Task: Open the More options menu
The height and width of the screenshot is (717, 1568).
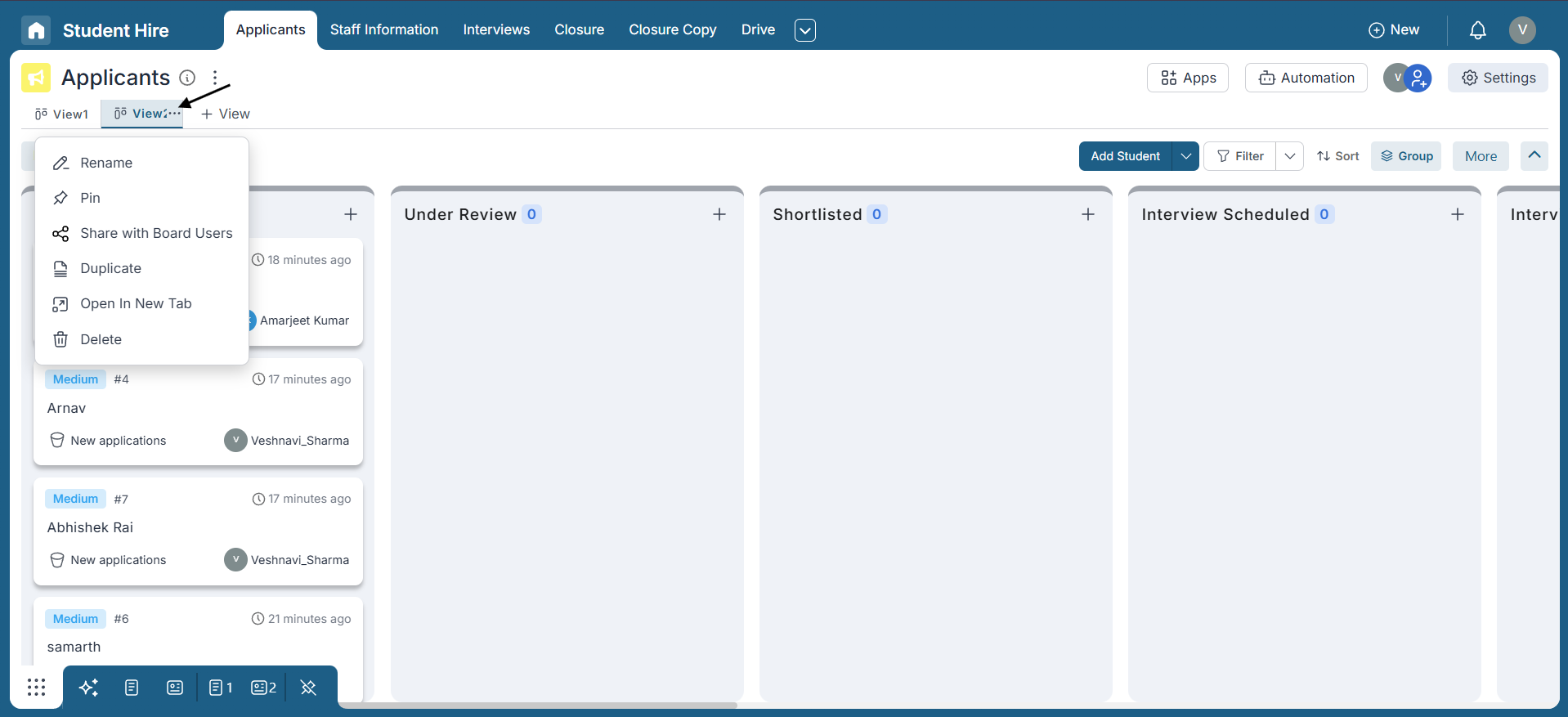Action: [x=1481, y=156]
